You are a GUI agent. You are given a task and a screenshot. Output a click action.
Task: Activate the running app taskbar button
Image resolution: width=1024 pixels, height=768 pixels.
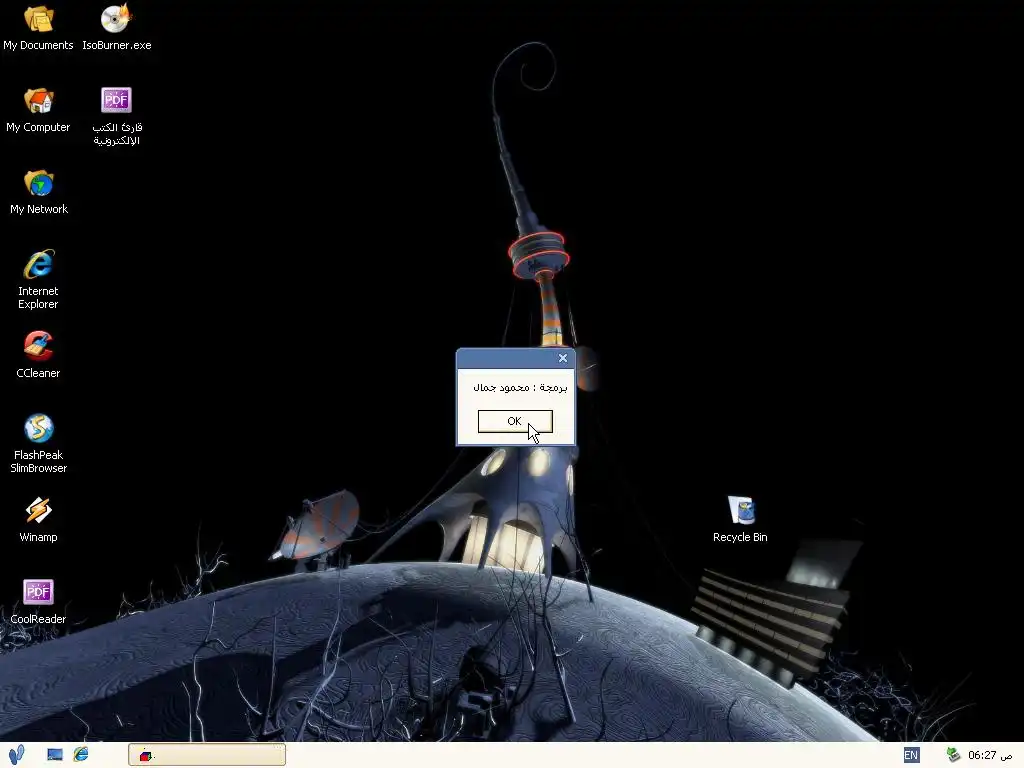(206, 755)
